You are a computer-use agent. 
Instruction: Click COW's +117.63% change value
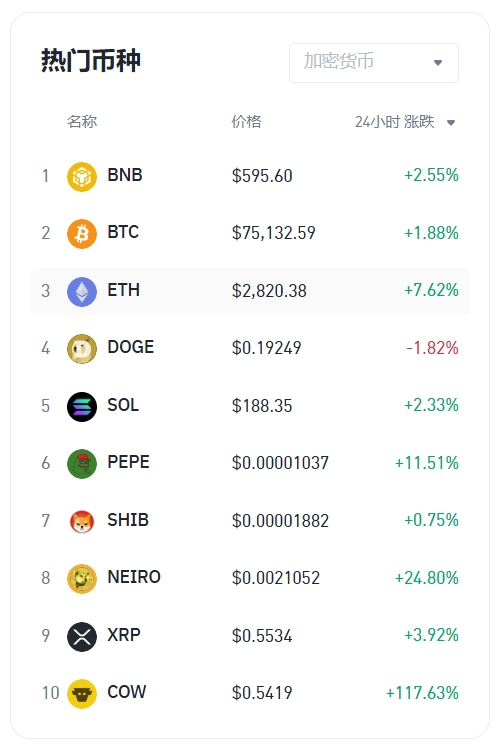[422, 693]
